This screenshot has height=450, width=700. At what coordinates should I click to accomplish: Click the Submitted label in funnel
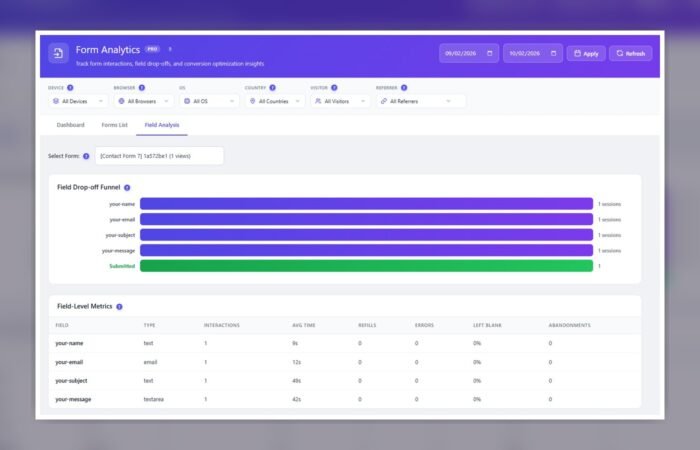click(x=122, y=266)
